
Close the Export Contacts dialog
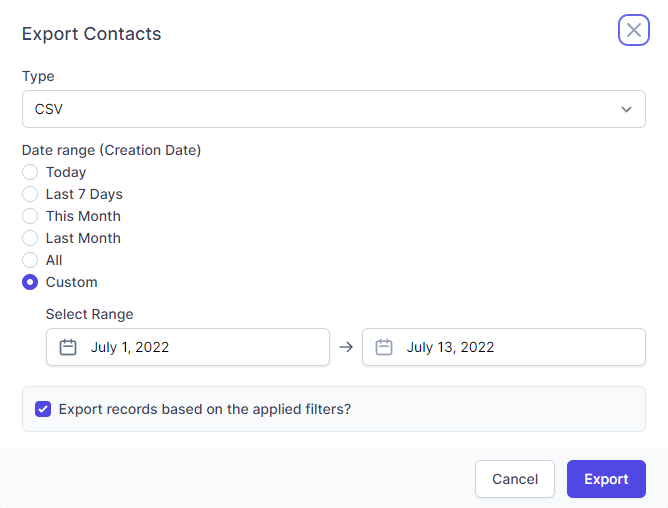point(634,30)
